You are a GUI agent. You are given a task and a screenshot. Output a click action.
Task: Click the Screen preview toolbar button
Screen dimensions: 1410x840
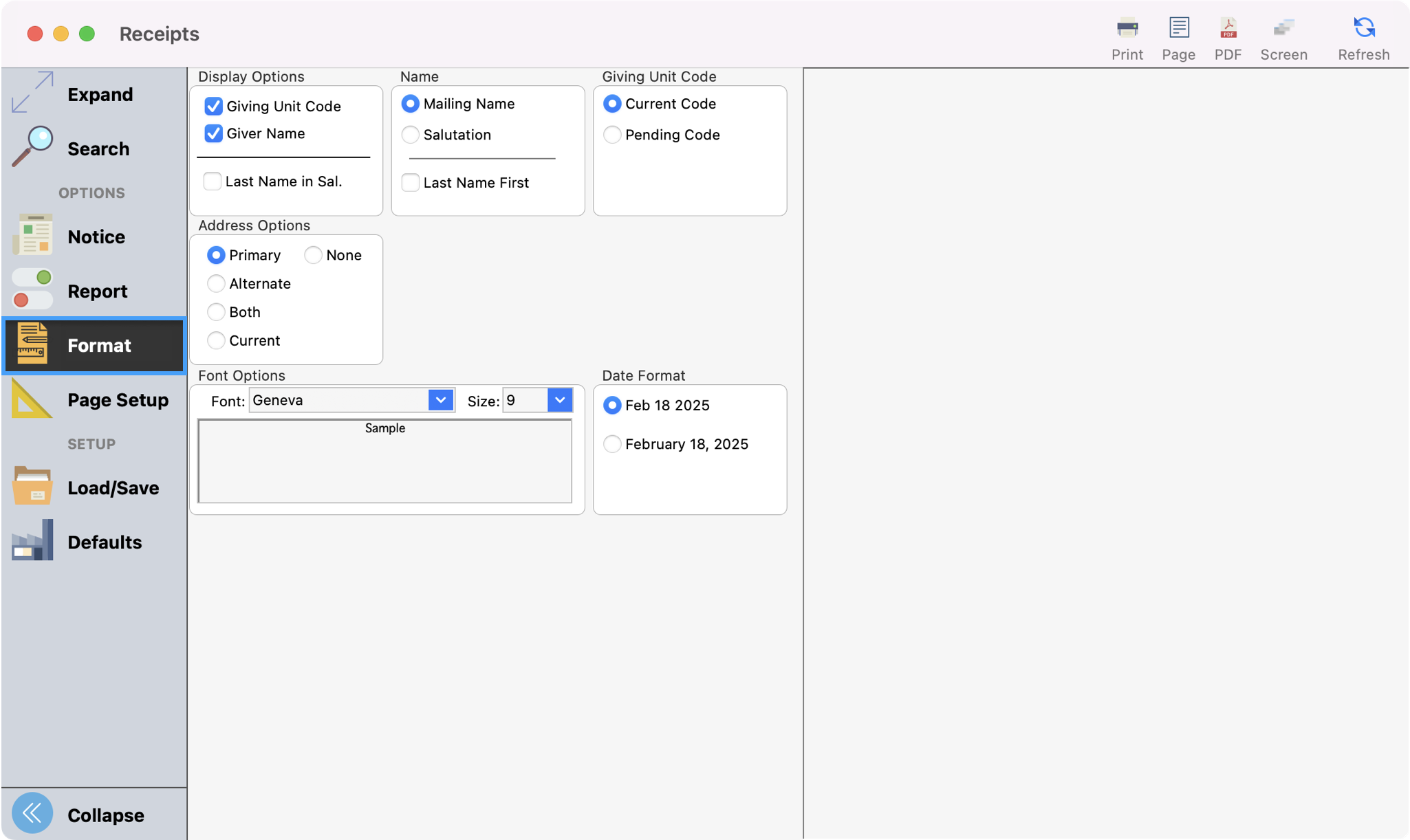pos(1283,38)
